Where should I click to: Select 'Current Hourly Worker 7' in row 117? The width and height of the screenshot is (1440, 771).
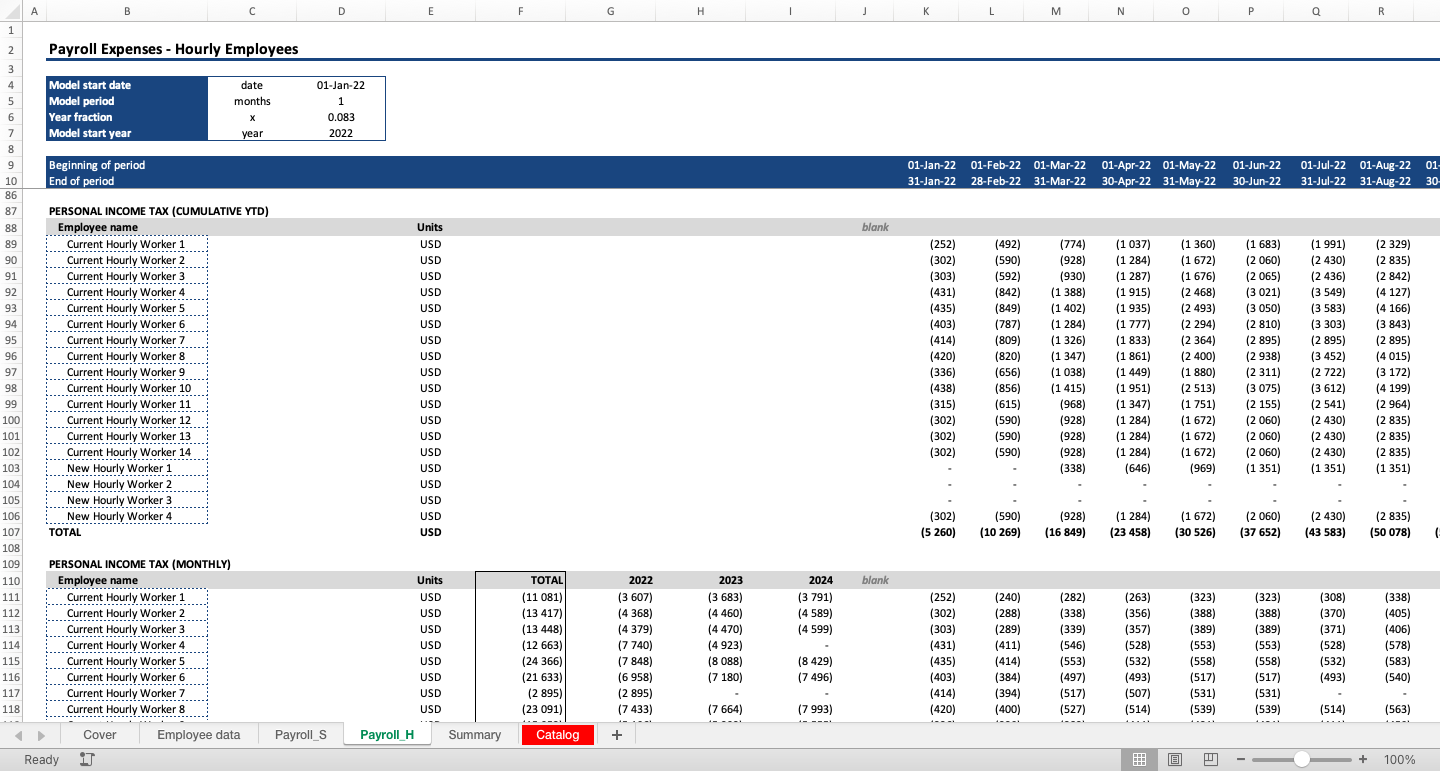point(127,693)
